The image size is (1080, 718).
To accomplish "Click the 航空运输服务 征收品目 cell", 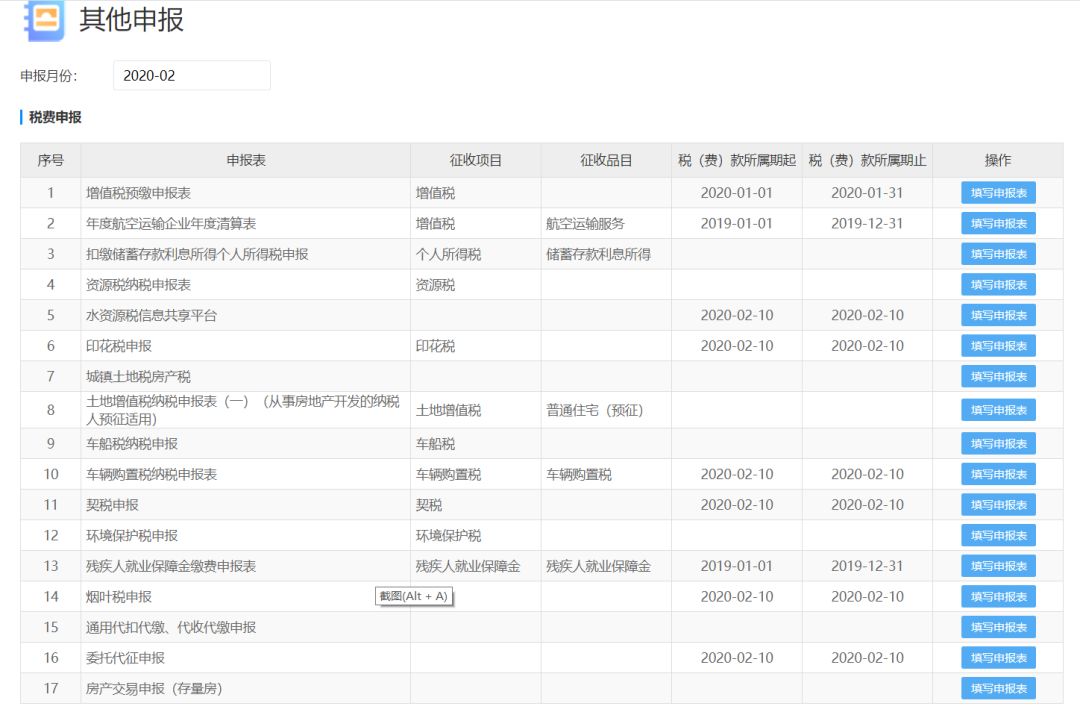I will 585,223.
